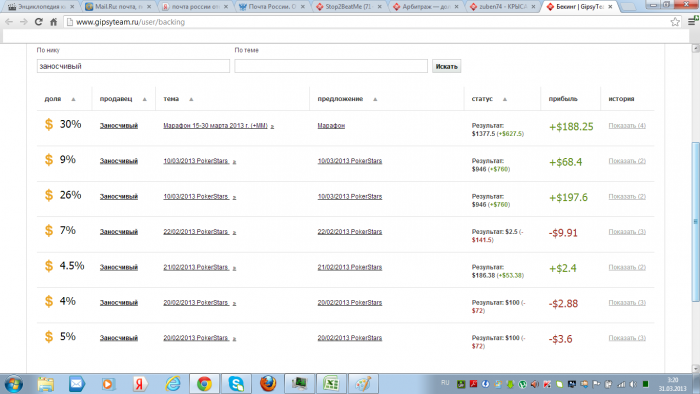Switch to the Stop2BeatMe tab

(x=349, y=7)
